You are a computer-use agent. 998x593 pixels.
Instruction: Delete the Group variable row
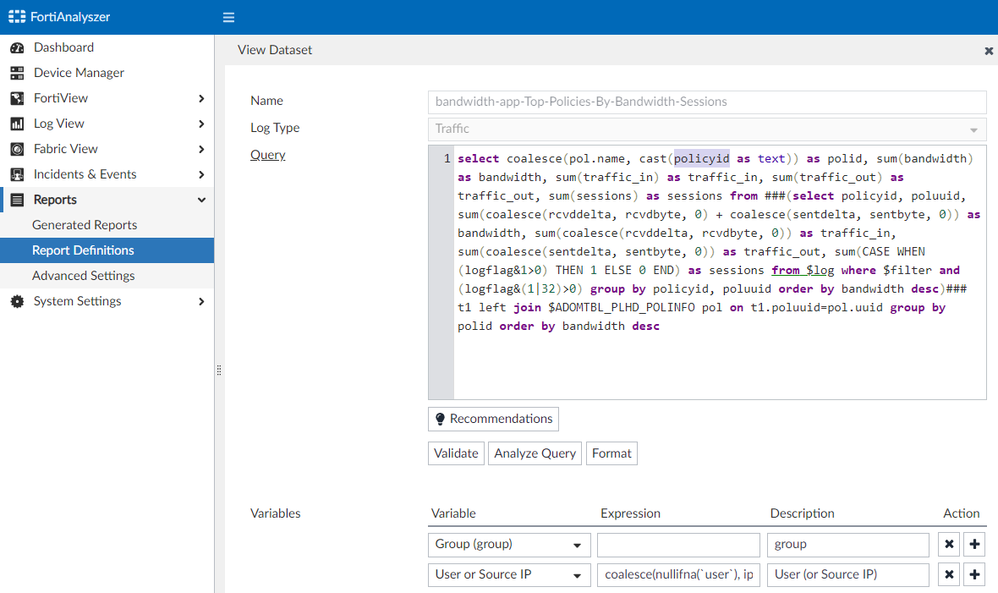coord(949,545)
